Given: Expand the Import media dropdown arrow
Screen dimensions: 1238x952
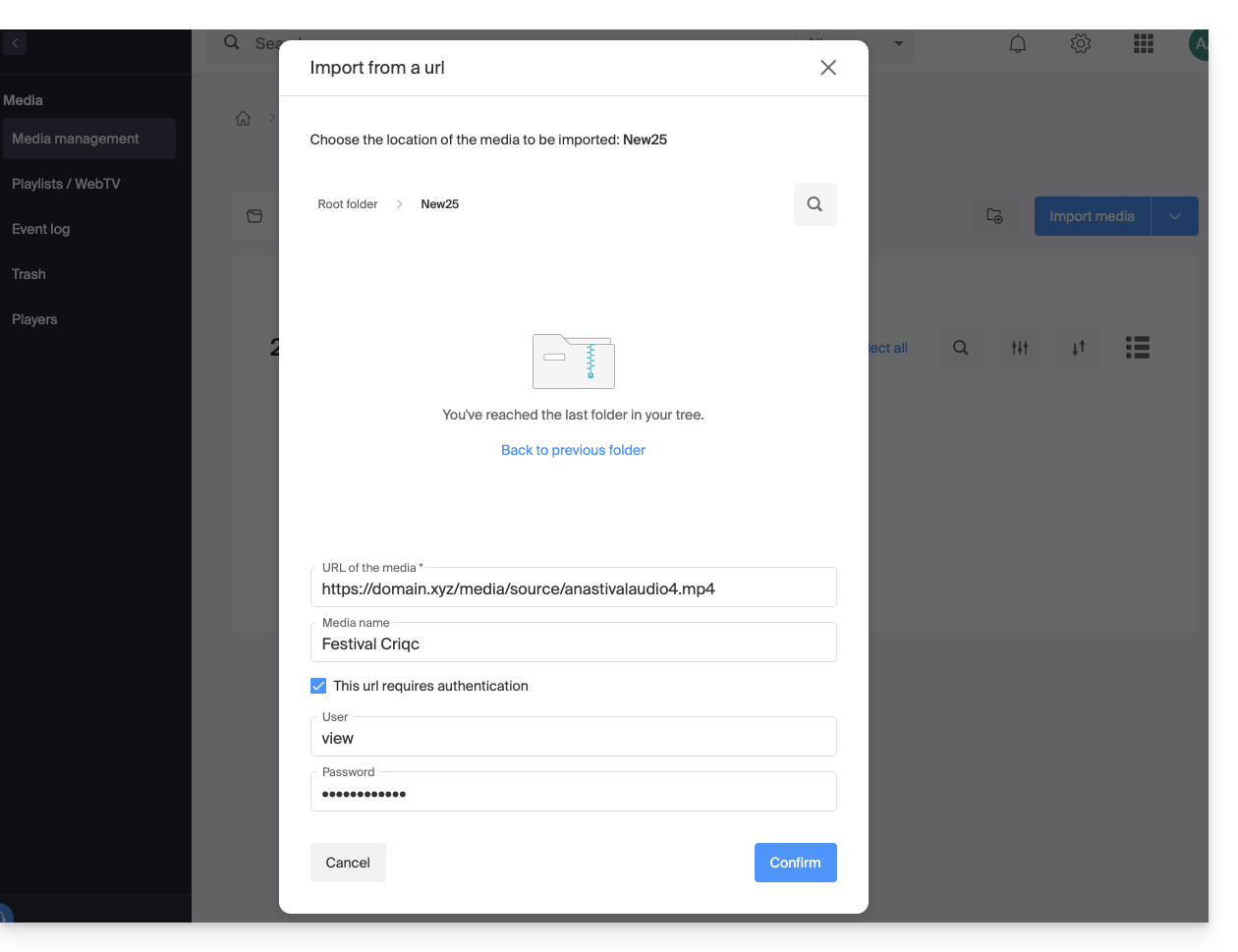Looking at the screenshot, I should (1175, 216).
